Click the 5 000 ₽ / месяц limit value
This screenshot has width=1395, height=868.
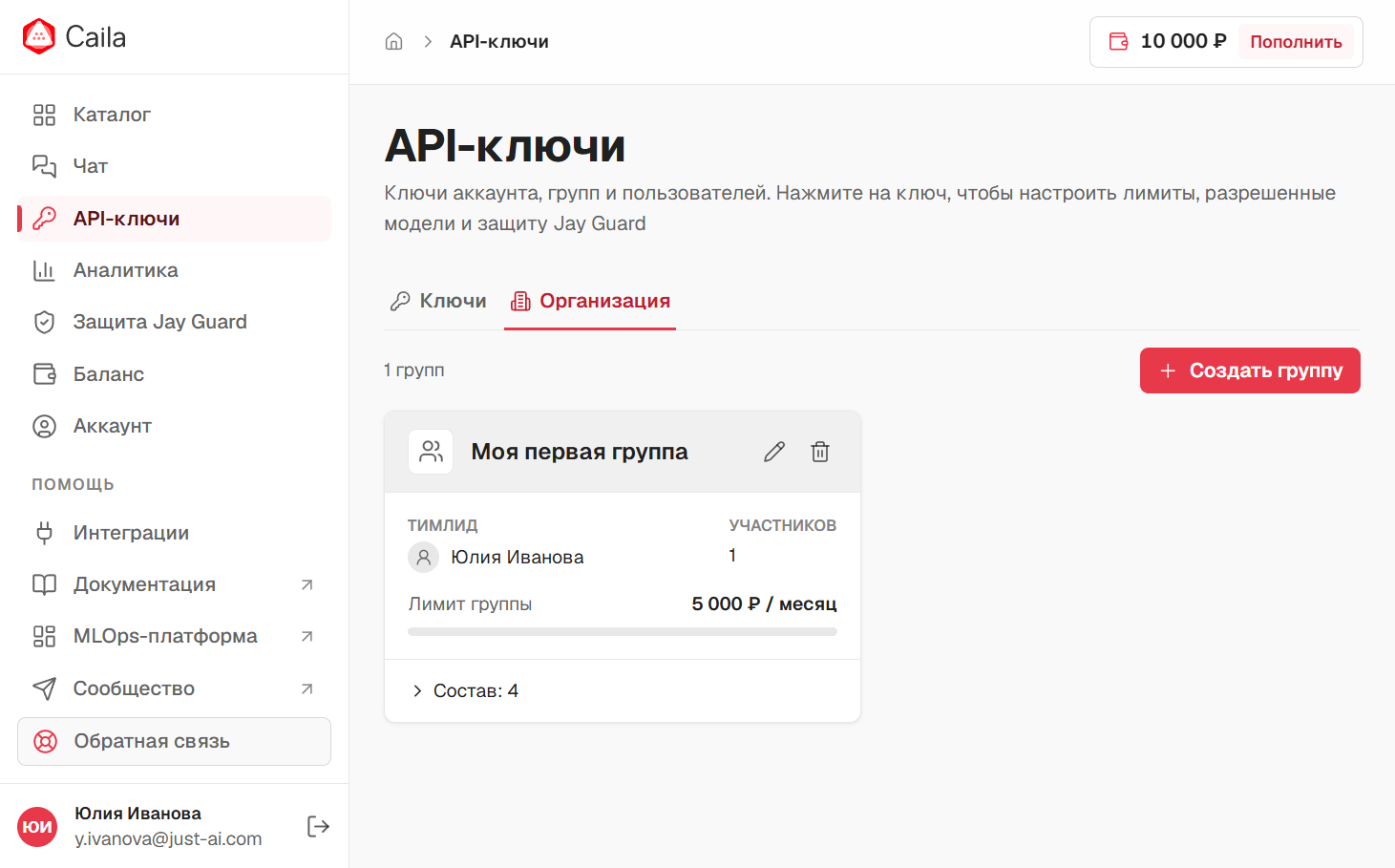point(764,603)
